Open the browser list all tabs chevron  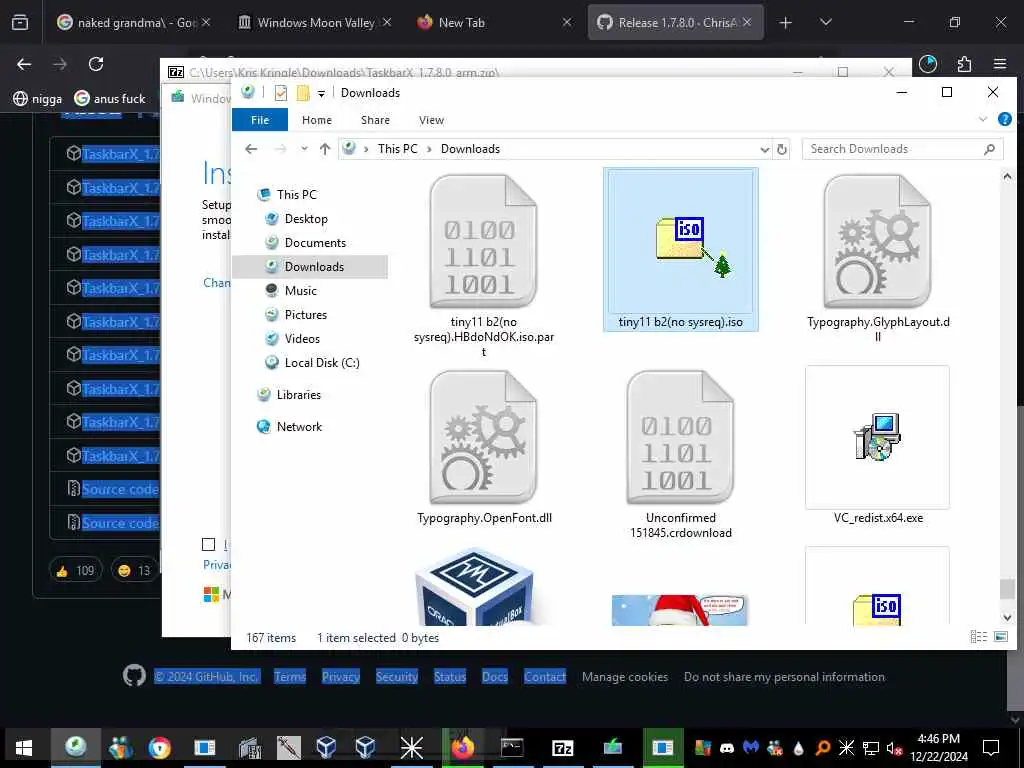click(825, 22)
